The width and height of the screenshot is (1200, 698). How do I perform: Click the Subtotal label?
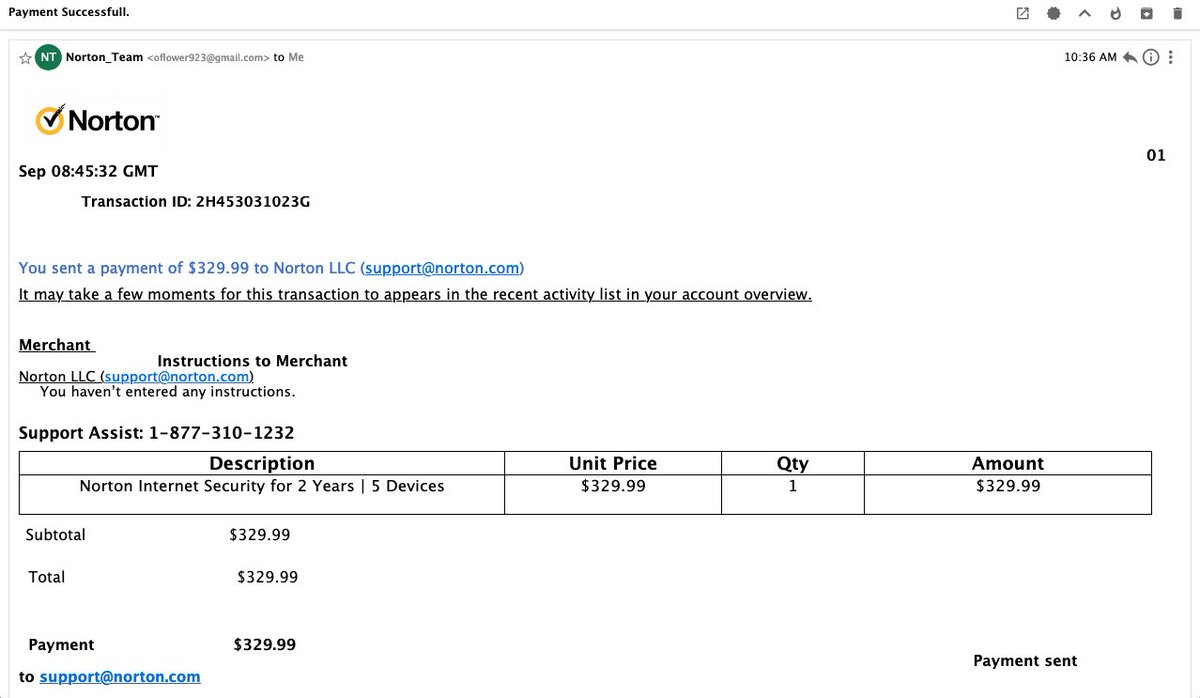55,535
